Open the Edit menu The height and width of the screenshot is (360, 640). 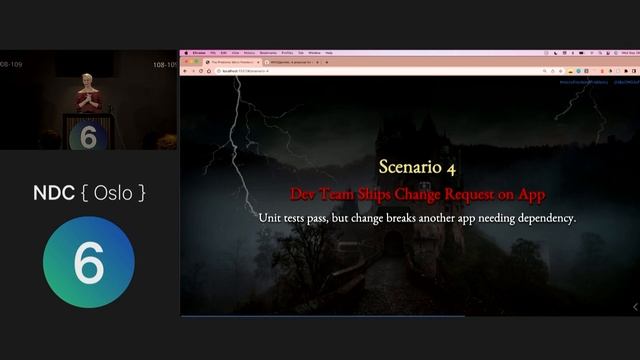(224, 53)
